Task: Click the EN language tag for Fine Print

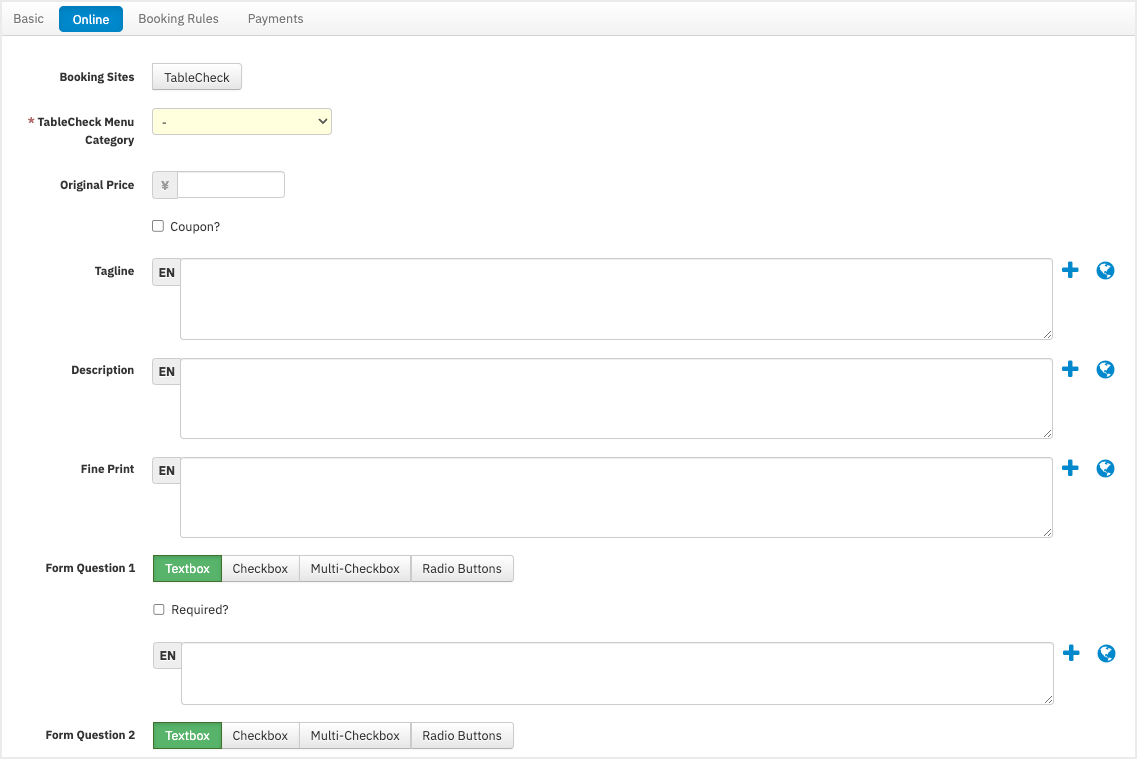Action: tap(167, 470)
